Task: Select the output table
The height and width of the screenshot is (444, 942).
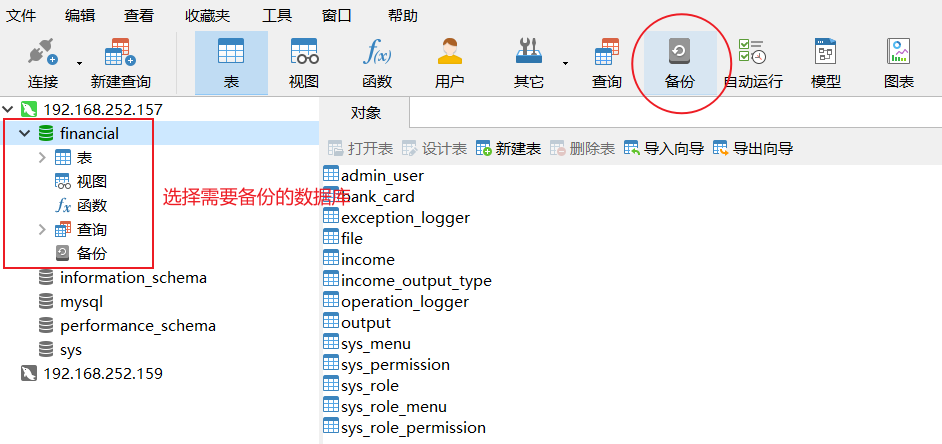Action: (365, 323)
